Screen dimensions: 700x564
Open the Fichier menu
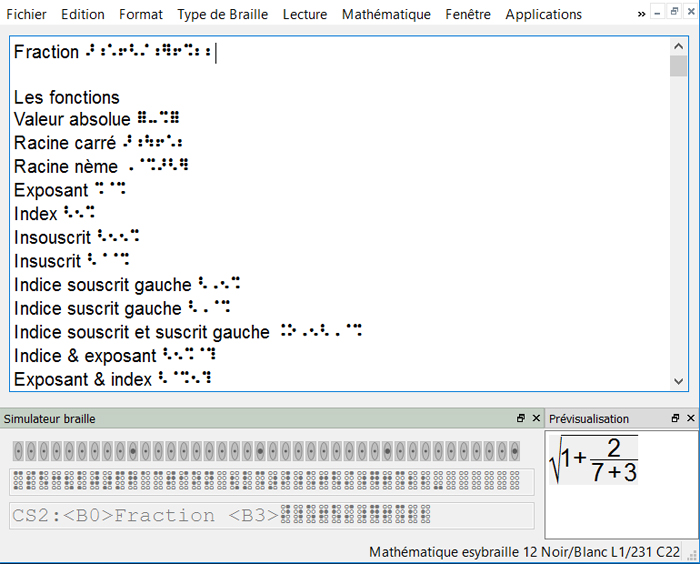[26, 14]
